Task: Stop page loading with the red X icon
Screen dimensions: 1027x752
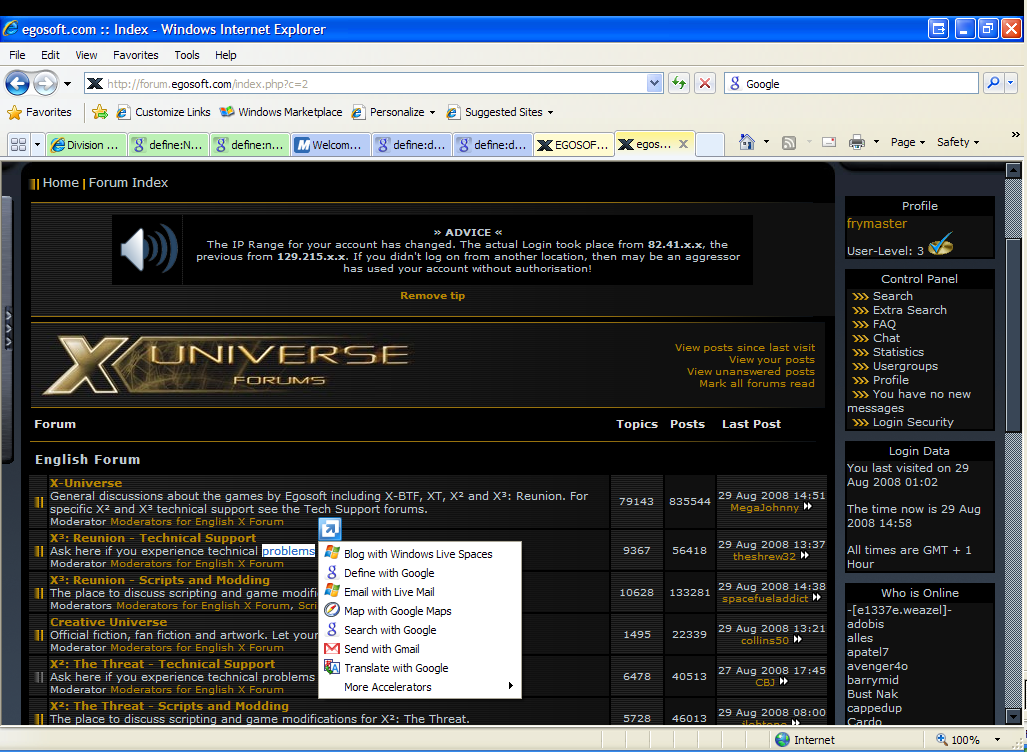Action: (705, 83)
